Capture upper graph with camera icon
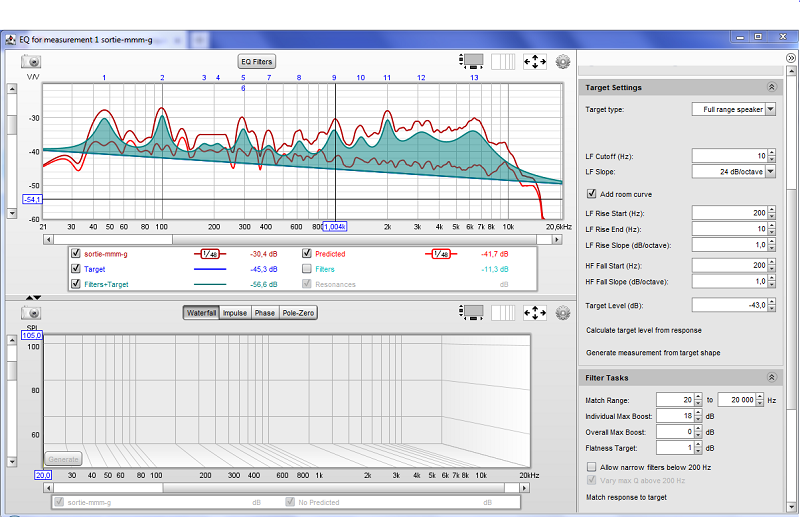The width and height of the screenshot is (800, 517). point(31,62)
